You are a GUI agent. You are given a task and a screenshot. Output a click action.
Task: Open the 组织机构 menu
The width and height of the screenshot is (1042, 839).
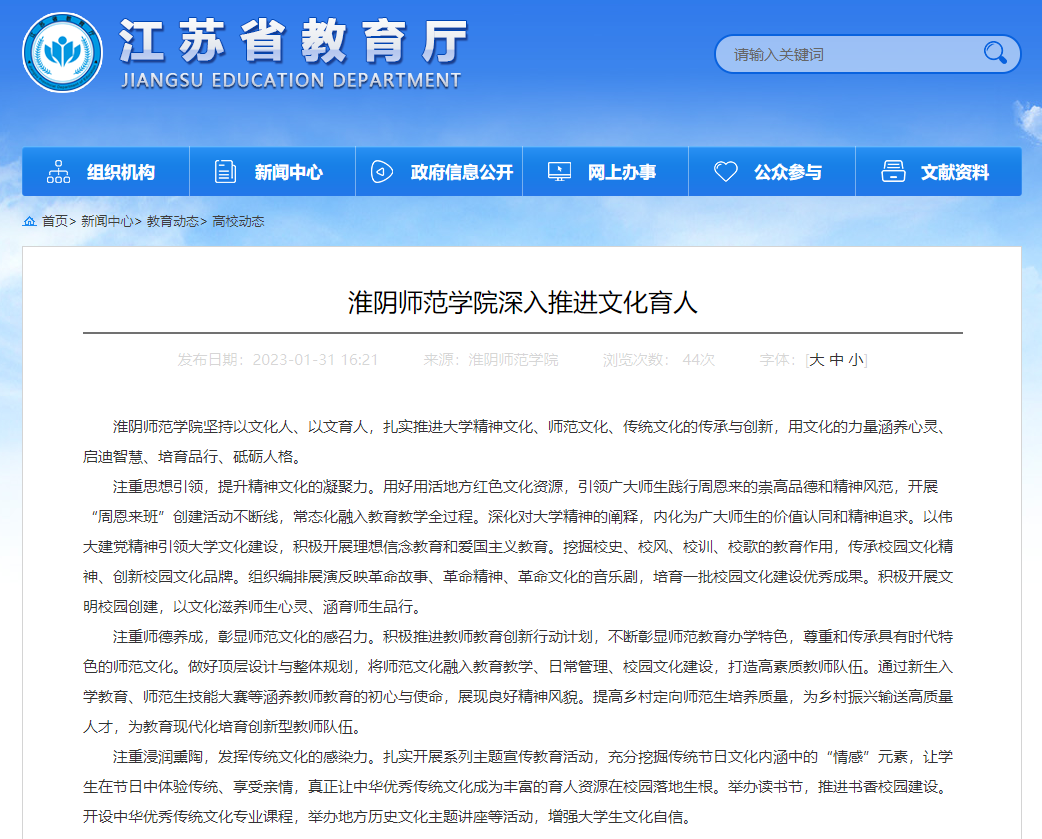pos(106,172)
